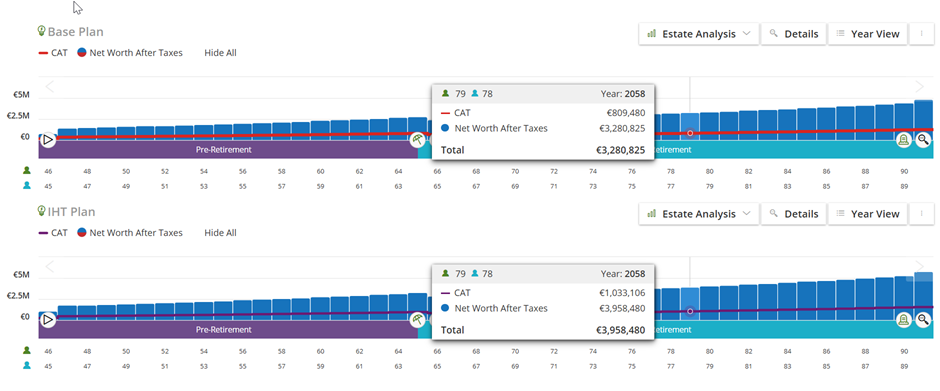The height and width of the screenshot is (391, 940).
Task: Toggle Net Worth After Taxes in Base Plan
Action: (129, 53)
